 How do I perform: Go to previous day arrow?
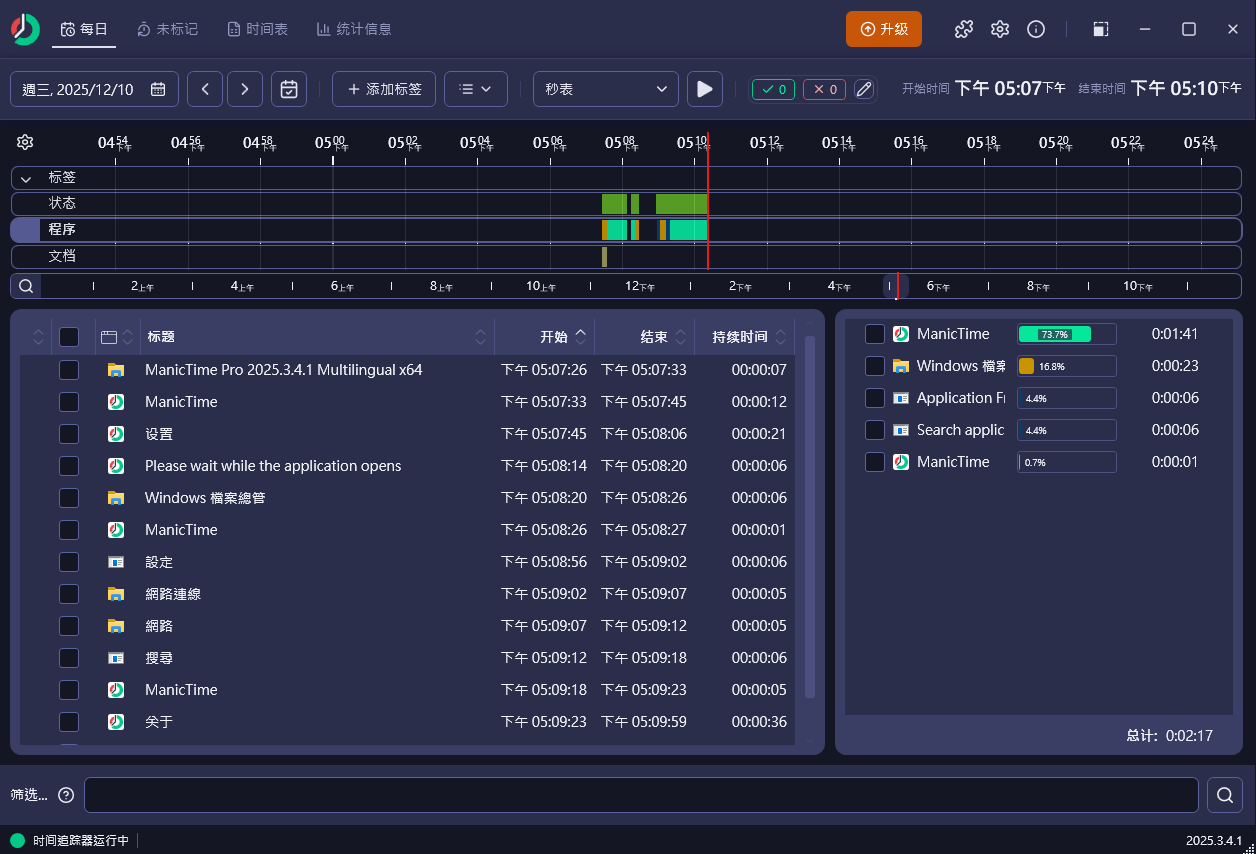coord(205,89)
